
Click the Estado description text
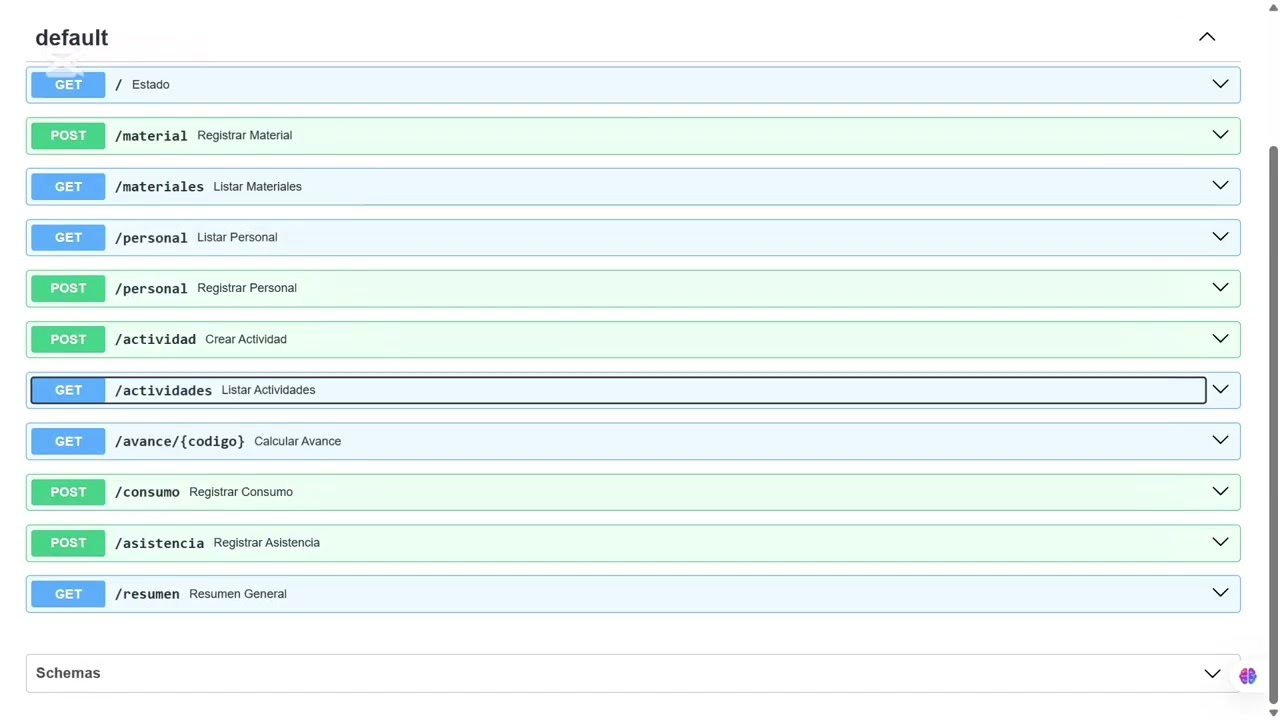(150, 85)
